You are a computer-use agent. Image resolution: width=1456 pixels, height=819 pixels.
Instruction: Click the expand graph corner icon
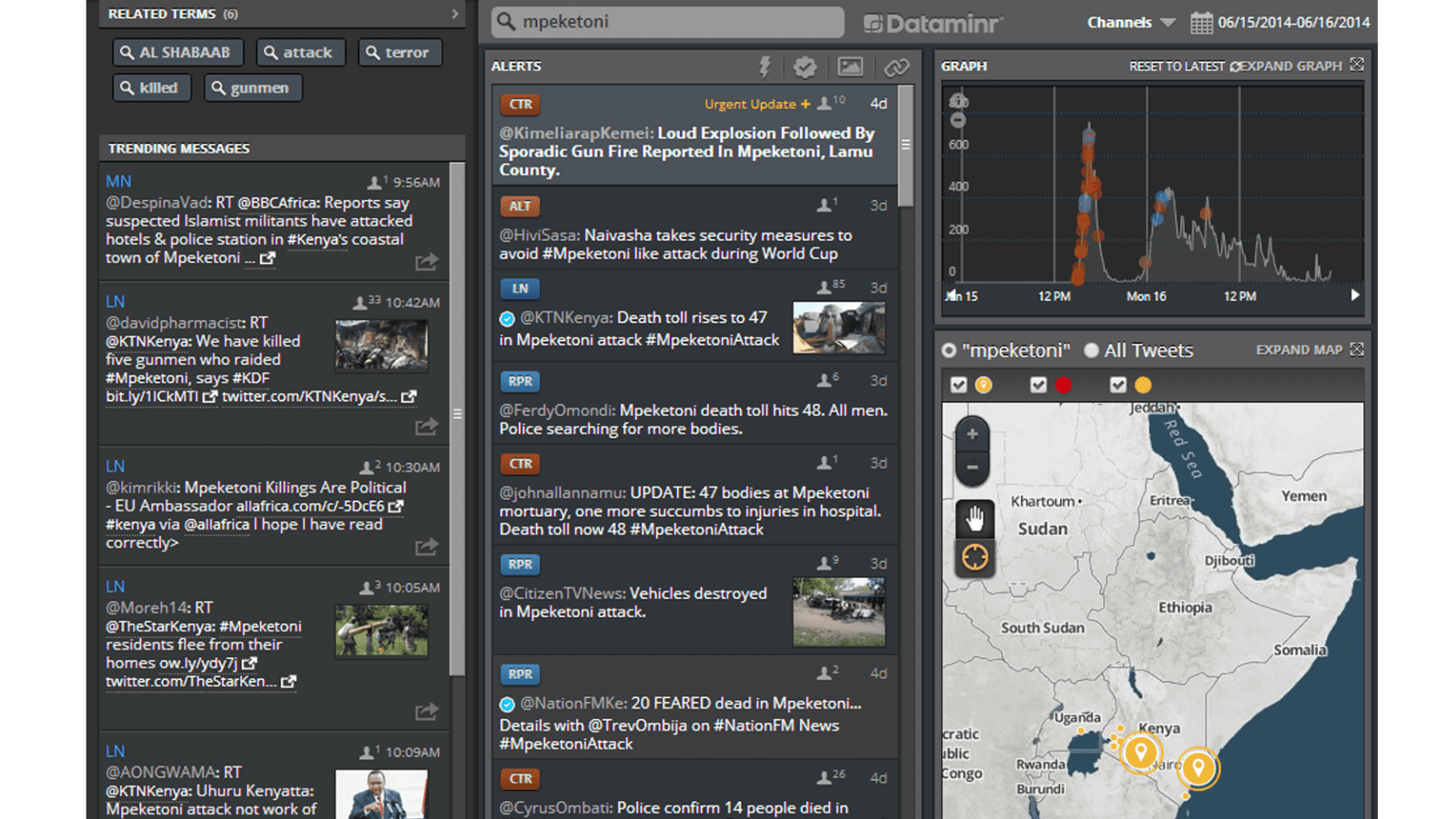click(x=1357, y=65)
